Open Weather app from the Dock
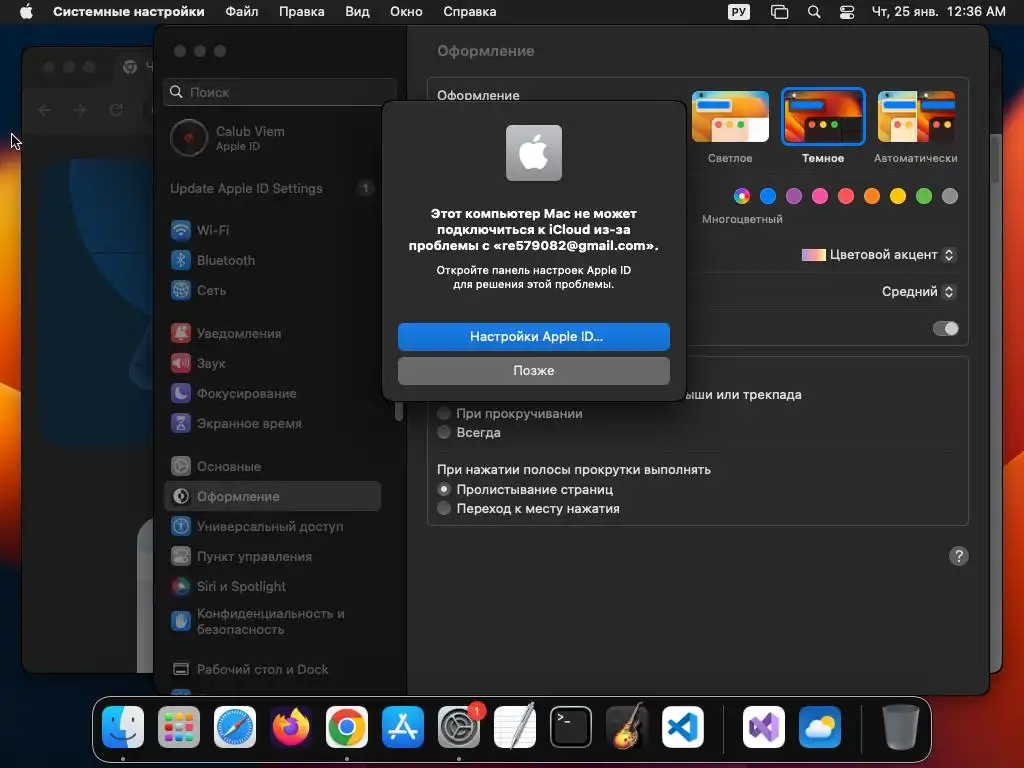Screen dimensions: 1024x768 click(x=820, y=727)
